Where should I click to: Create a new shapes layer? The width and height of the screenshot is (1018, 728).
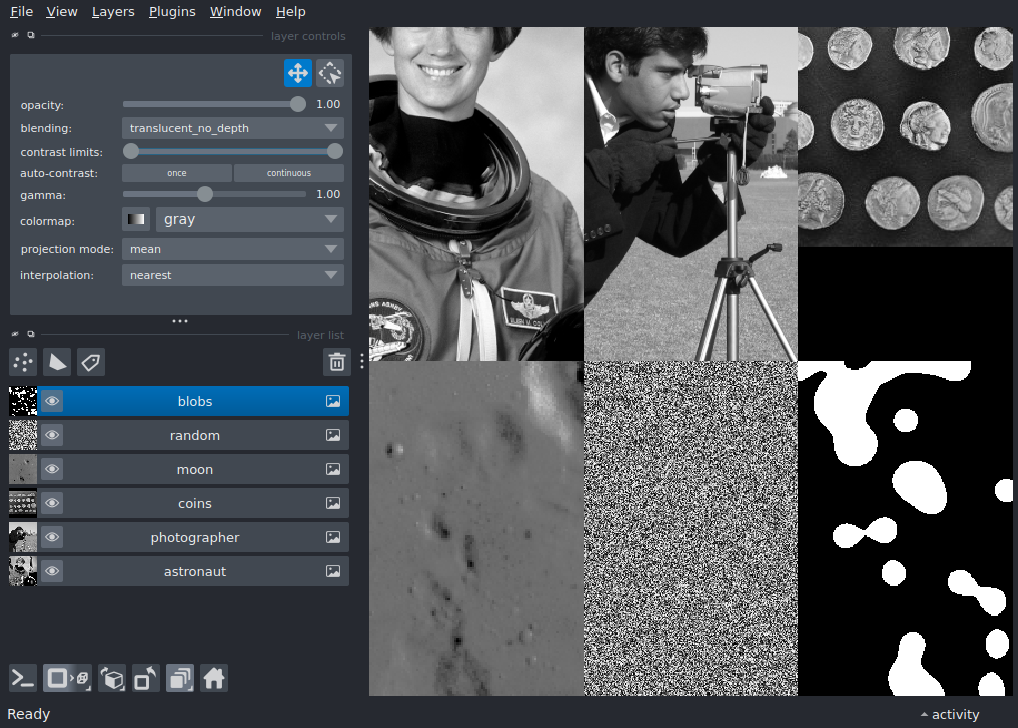tap(57, 362)
